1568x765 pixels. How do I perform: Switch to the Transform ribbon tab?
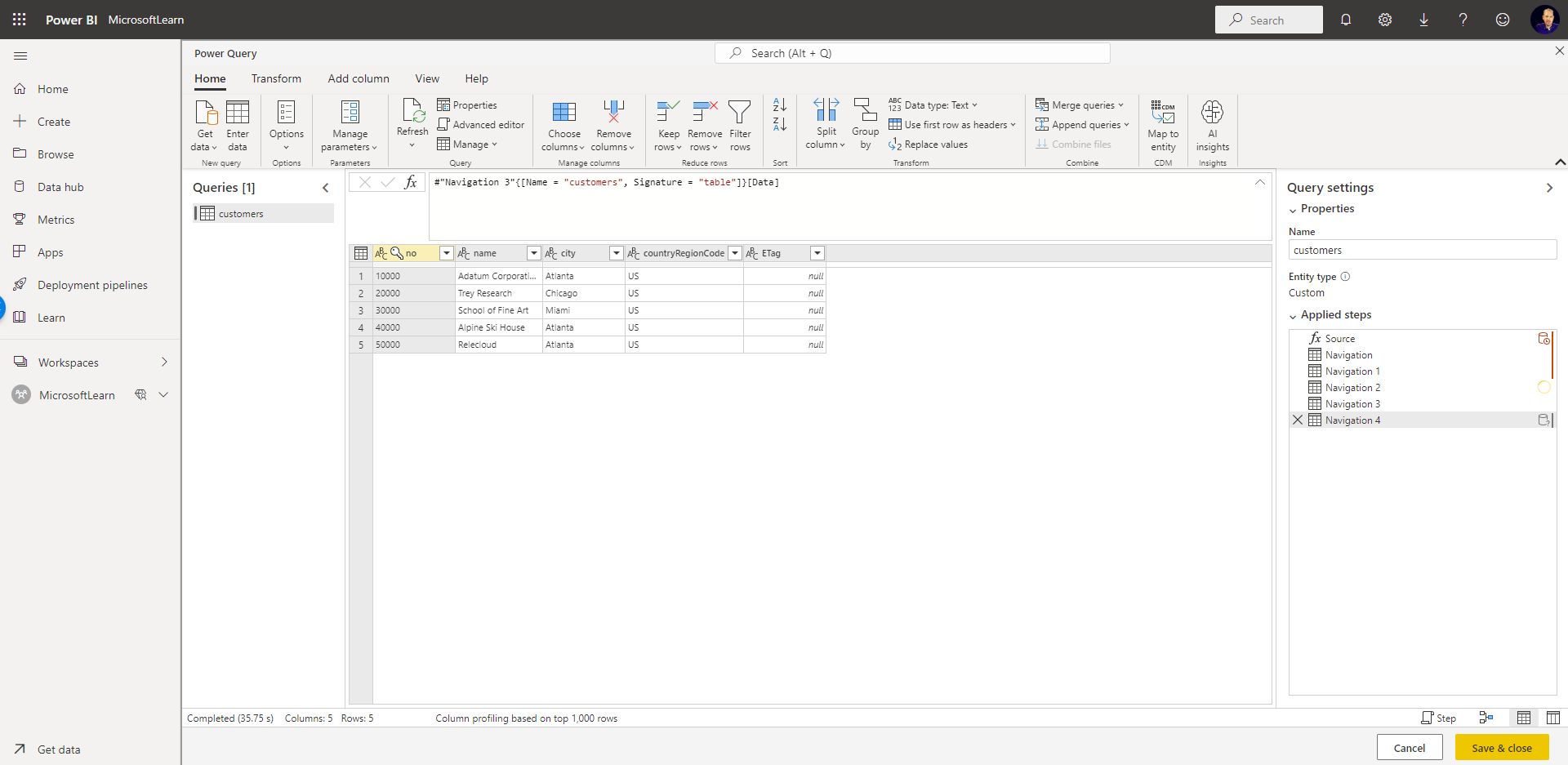point(276,78)
